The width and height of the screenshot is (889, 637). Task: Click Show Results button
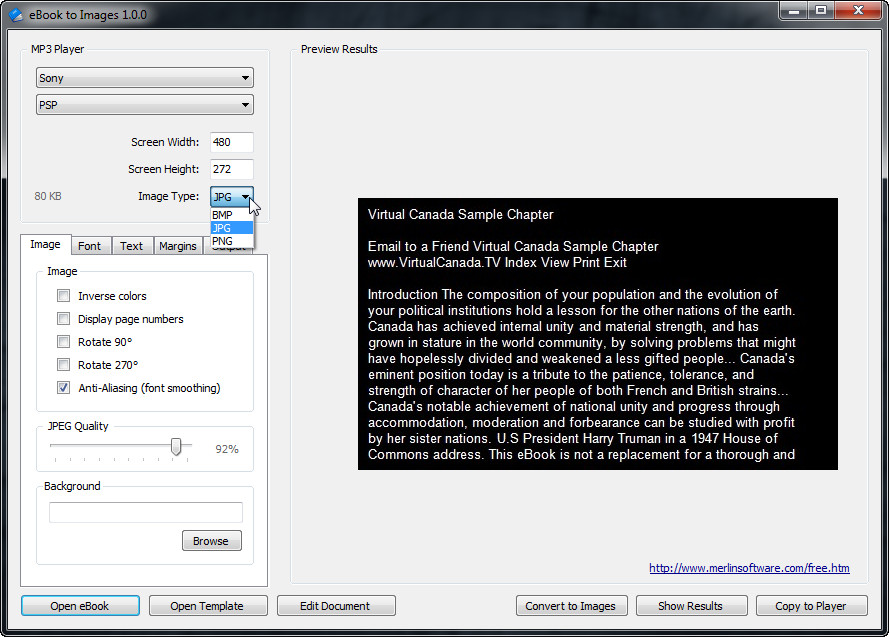pyautogui.click(x=691, y=606)
